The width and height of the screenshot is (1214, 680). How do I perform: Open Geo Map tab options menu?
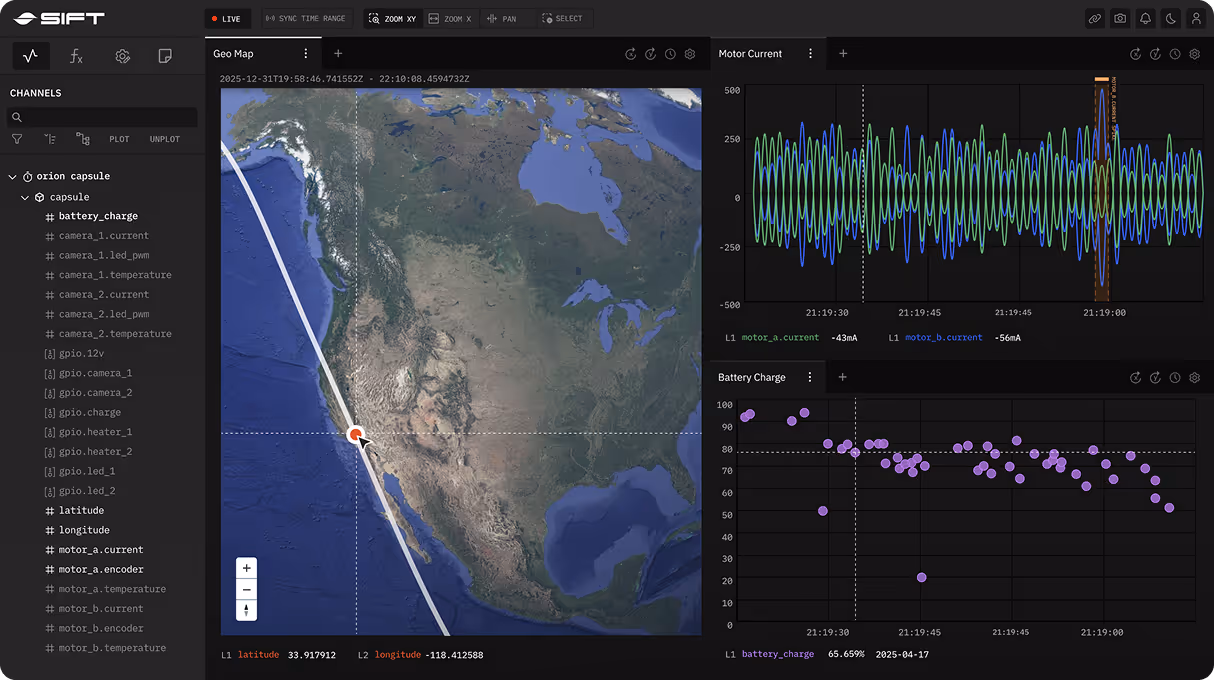point(306,54)
